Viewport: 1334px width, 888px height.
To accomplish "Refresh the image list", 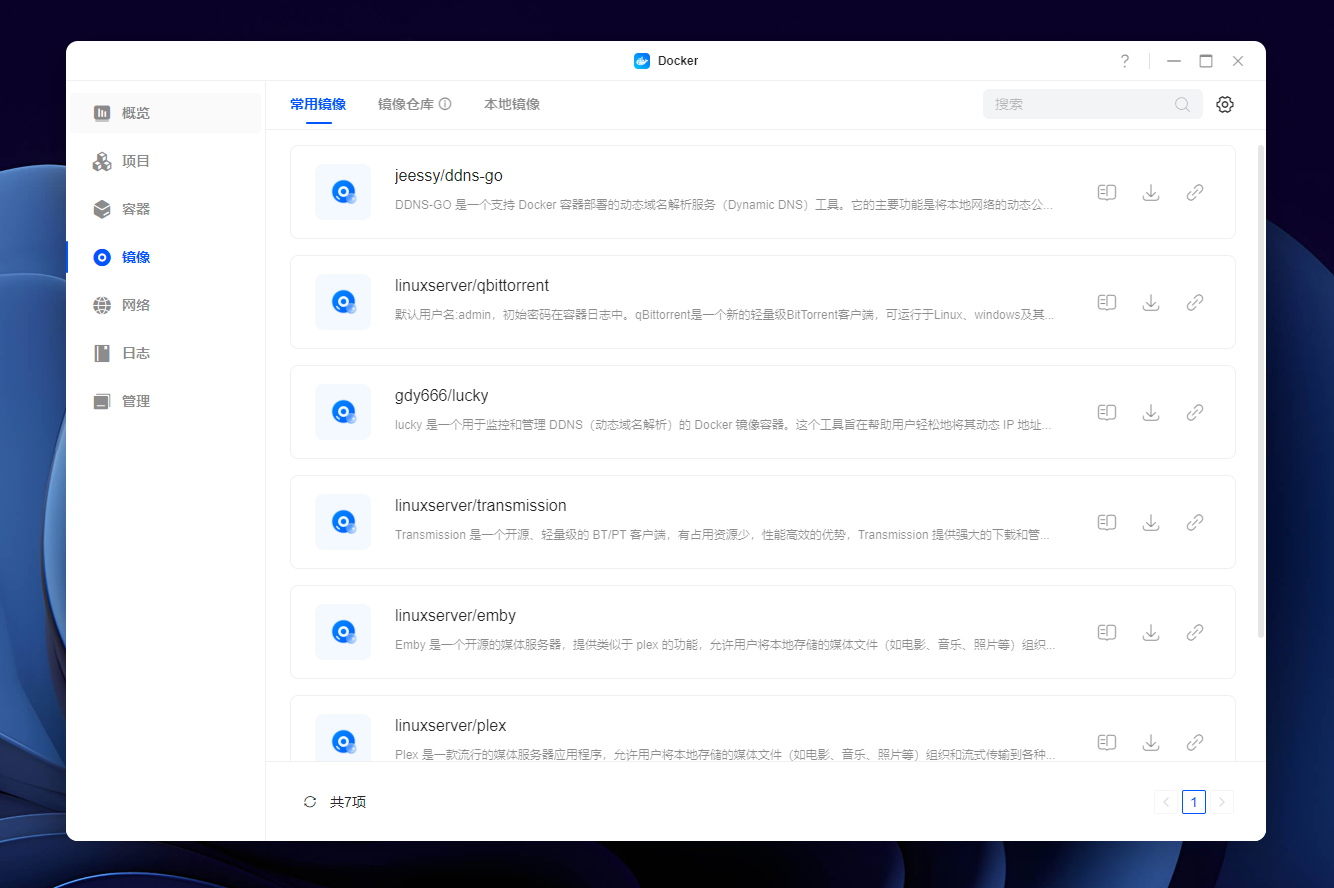I will coord(310,802).
